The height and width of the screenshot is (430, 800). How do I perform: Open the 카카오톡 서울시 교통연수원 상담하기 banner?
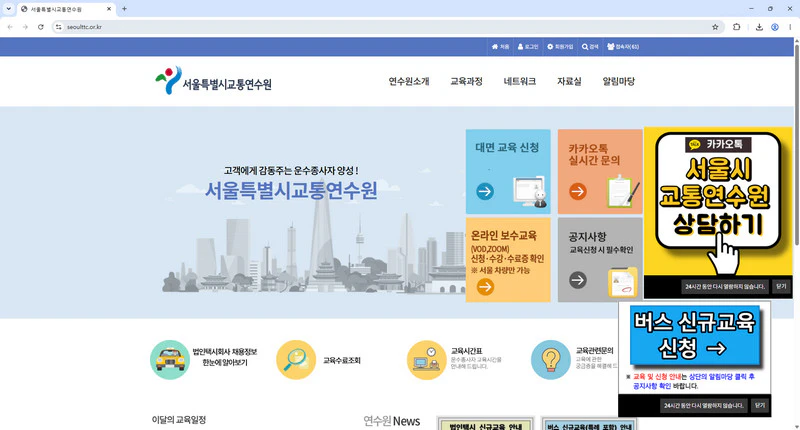tap(718, 201)
